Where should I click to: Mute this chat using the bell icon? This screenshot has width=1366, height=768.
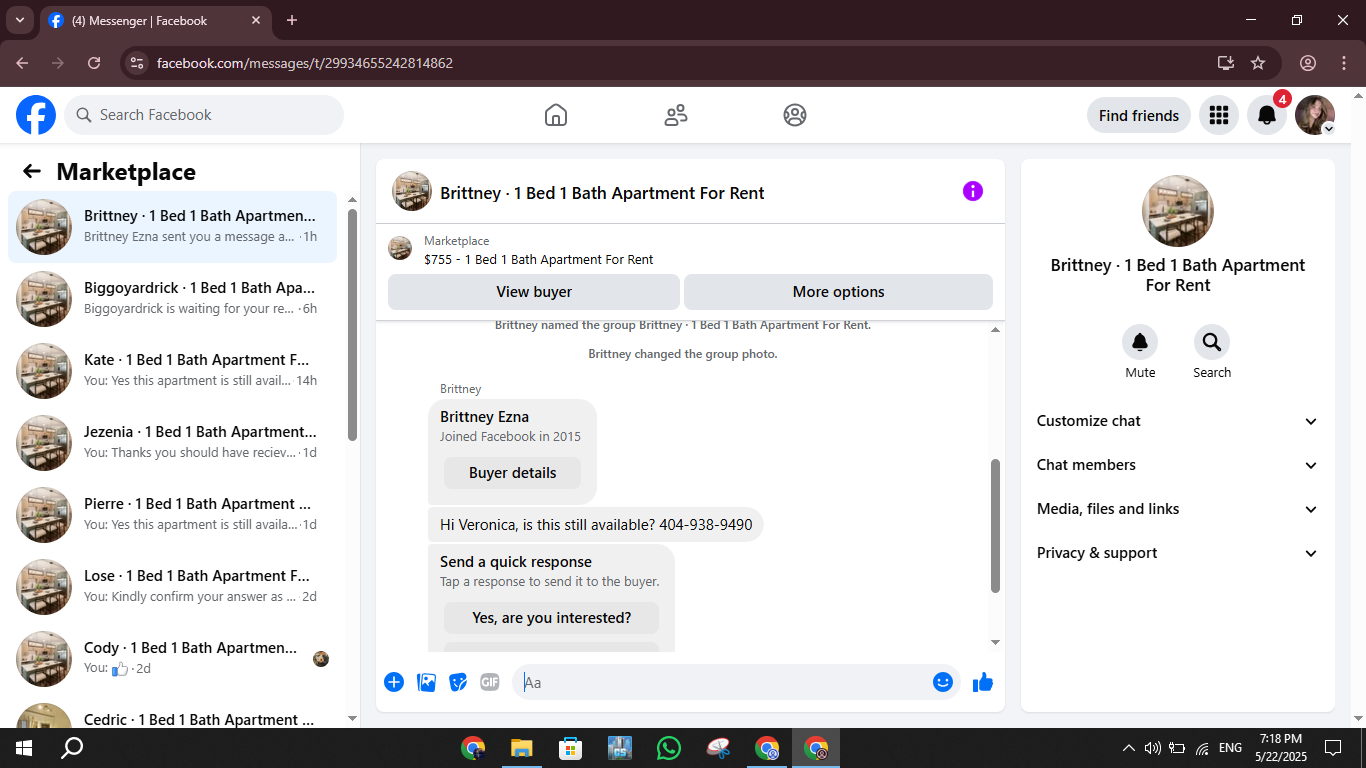[1140, 343]
